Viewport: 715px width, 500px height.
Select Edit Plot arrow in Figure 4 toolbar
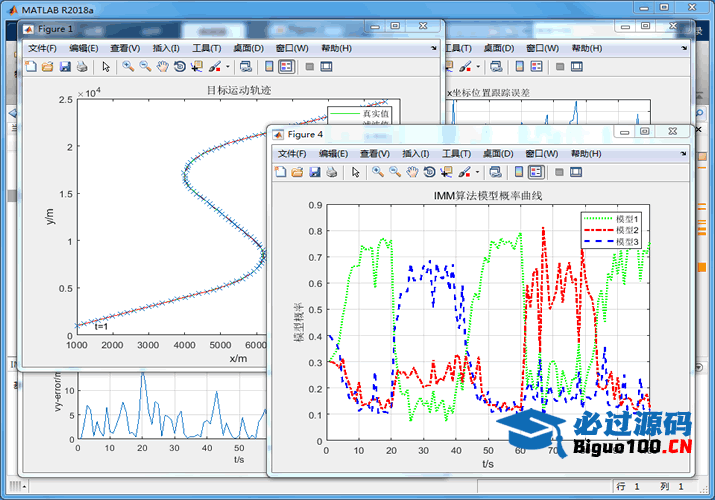356,172
